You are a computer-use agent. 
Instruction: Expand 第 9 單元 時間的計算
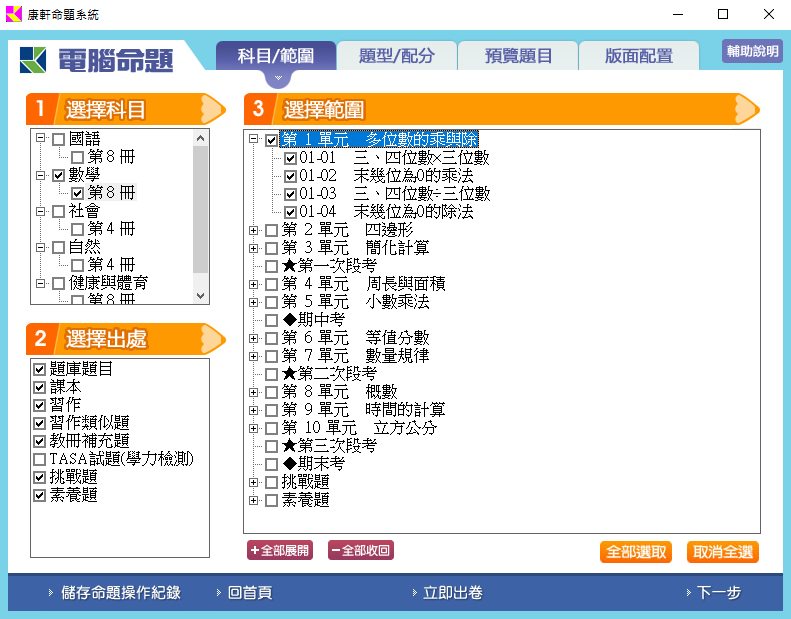[x=254, y=410]
